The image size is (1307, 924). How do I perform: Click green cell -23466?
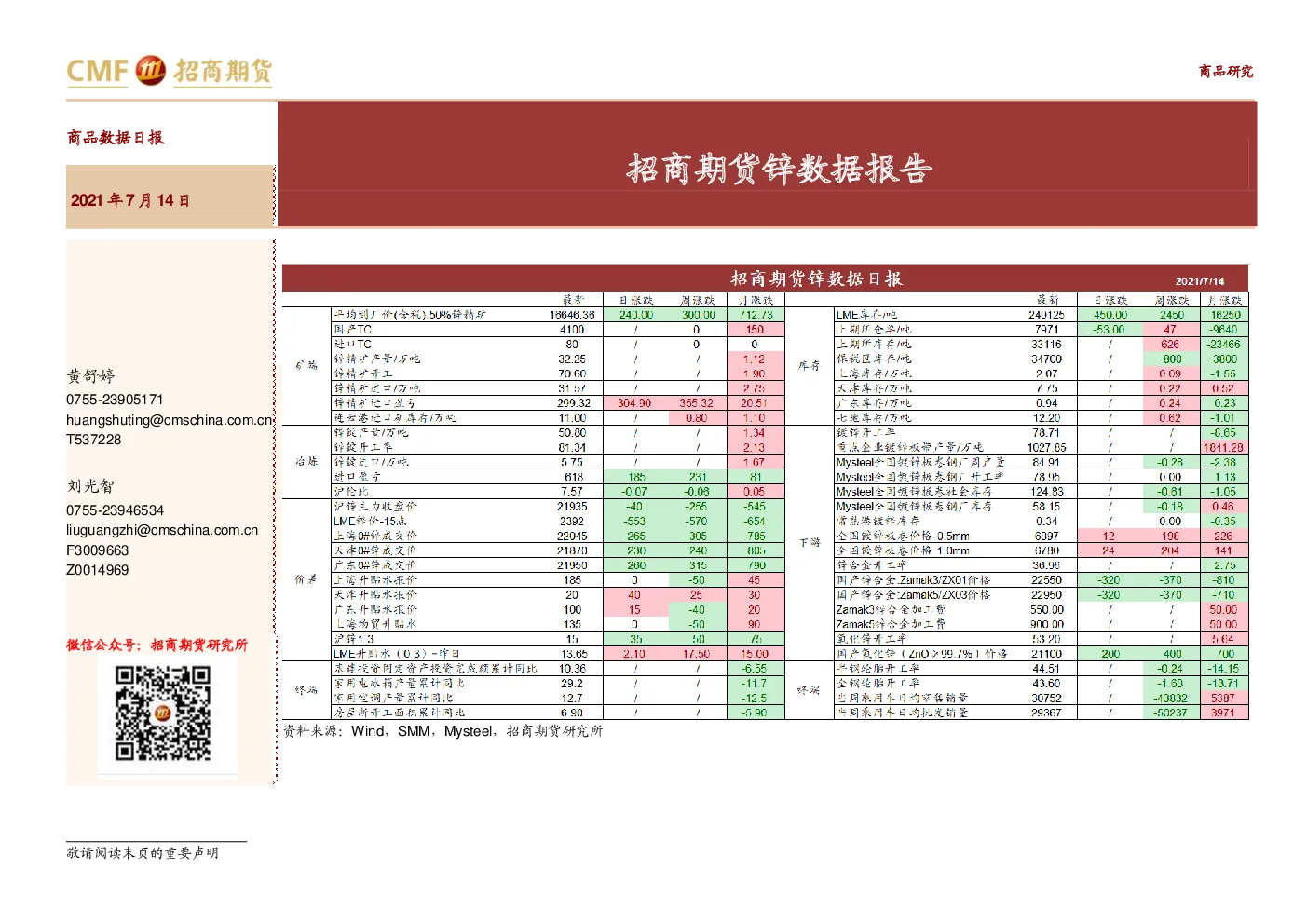(1223, 345)
